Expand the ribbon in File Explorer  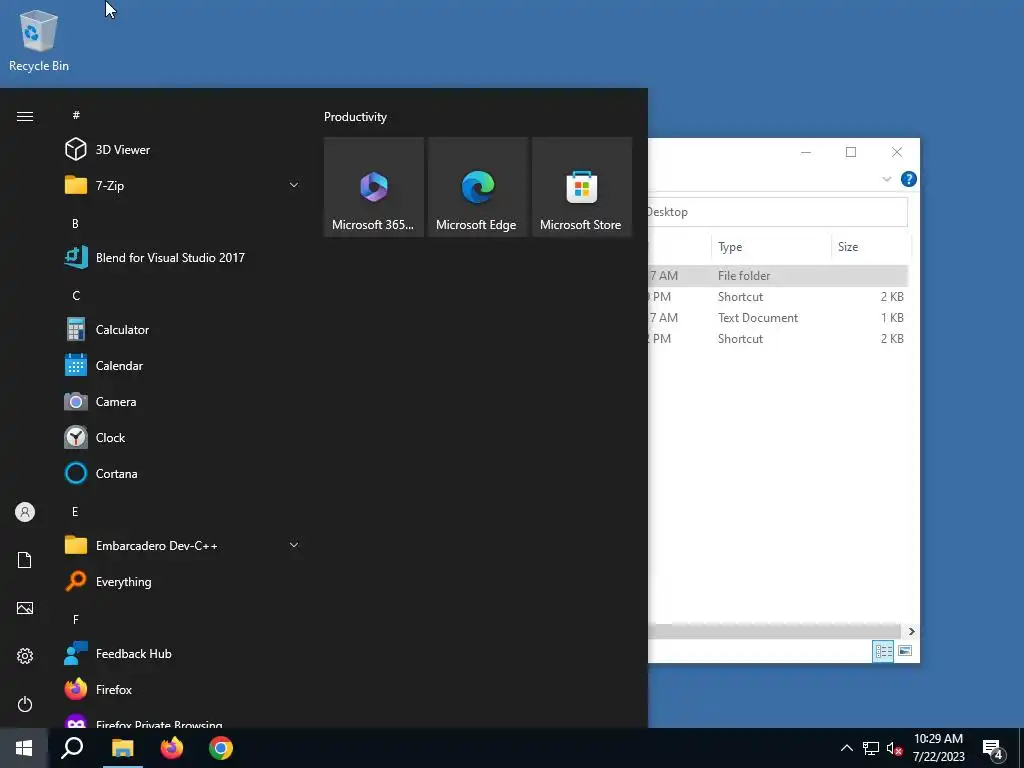point(886,179)
